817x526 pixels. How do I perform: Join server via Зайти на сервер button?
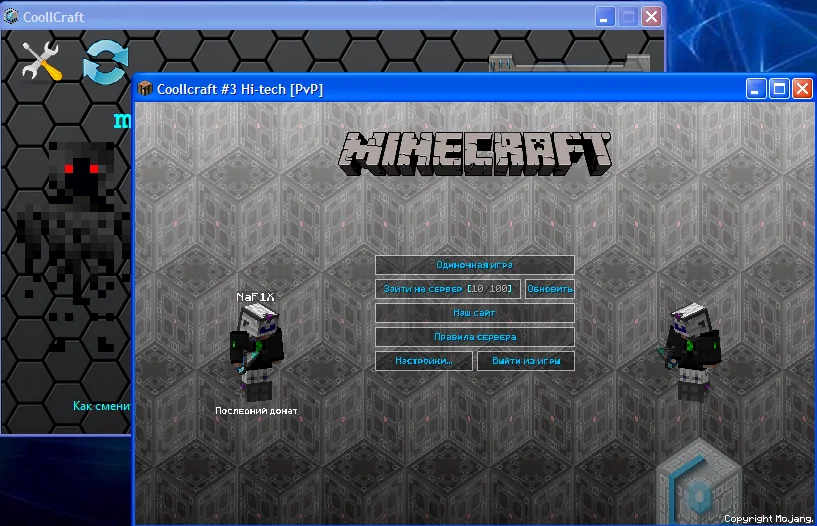447,289
